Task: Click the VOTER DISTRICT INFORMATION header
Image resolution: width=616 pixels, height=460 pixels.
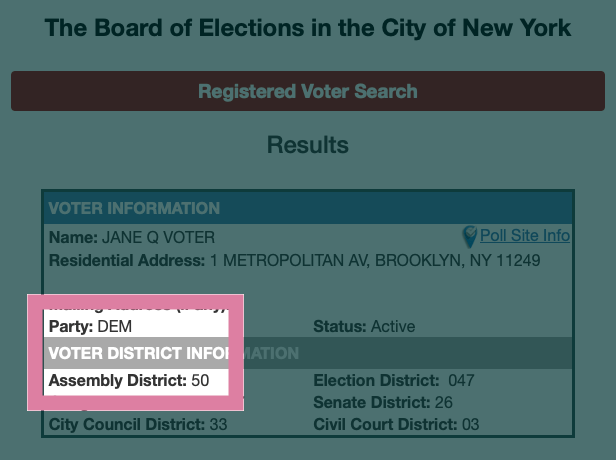Action: [174, 353]
